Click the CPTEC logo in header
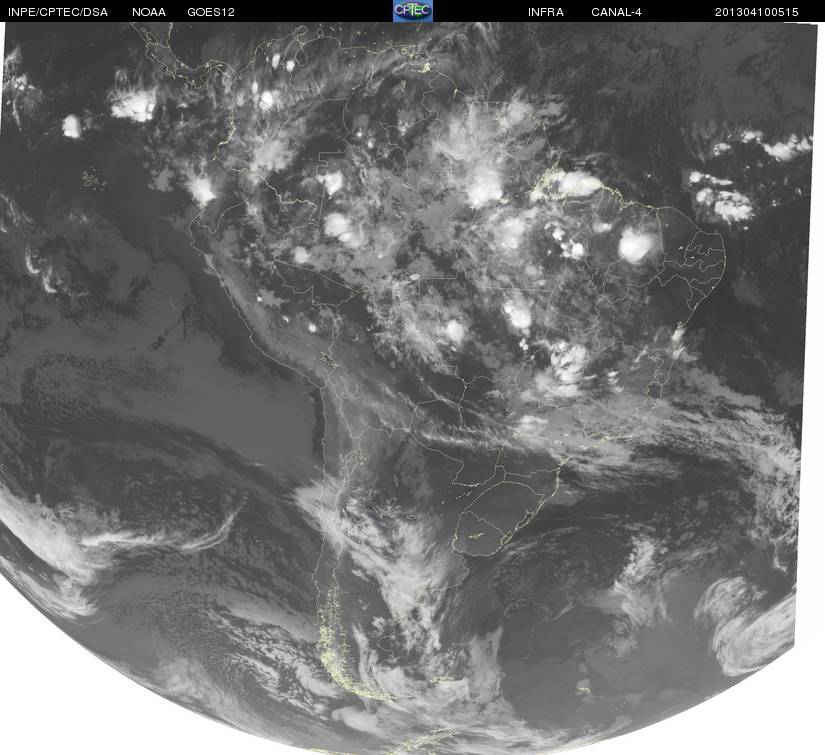 (413, 11)
